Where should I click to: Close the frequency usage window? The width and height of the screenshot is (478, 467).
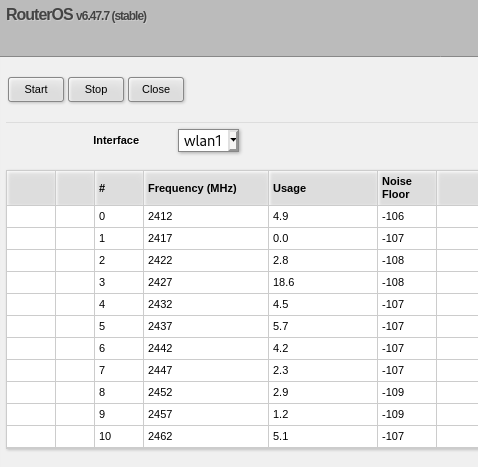(156, 89)
